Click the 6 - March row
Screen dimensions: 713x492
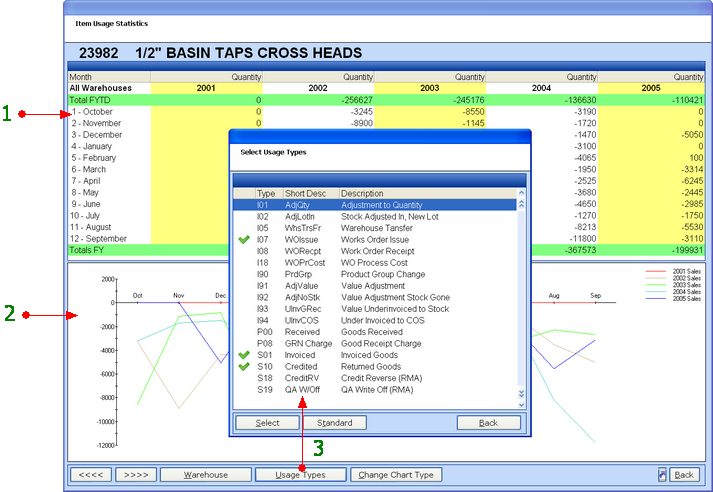click(x=109, y=170)
